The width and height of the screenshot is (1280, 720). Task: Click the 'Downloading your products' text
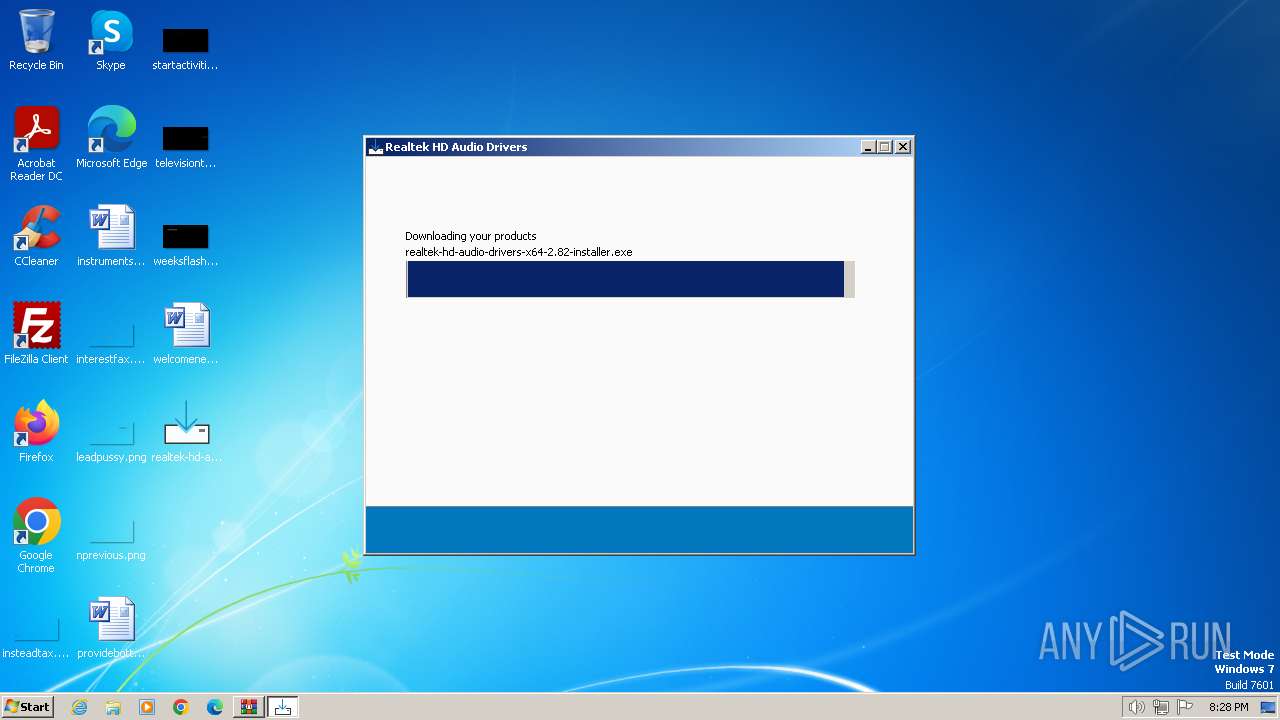tap(471, 236)
